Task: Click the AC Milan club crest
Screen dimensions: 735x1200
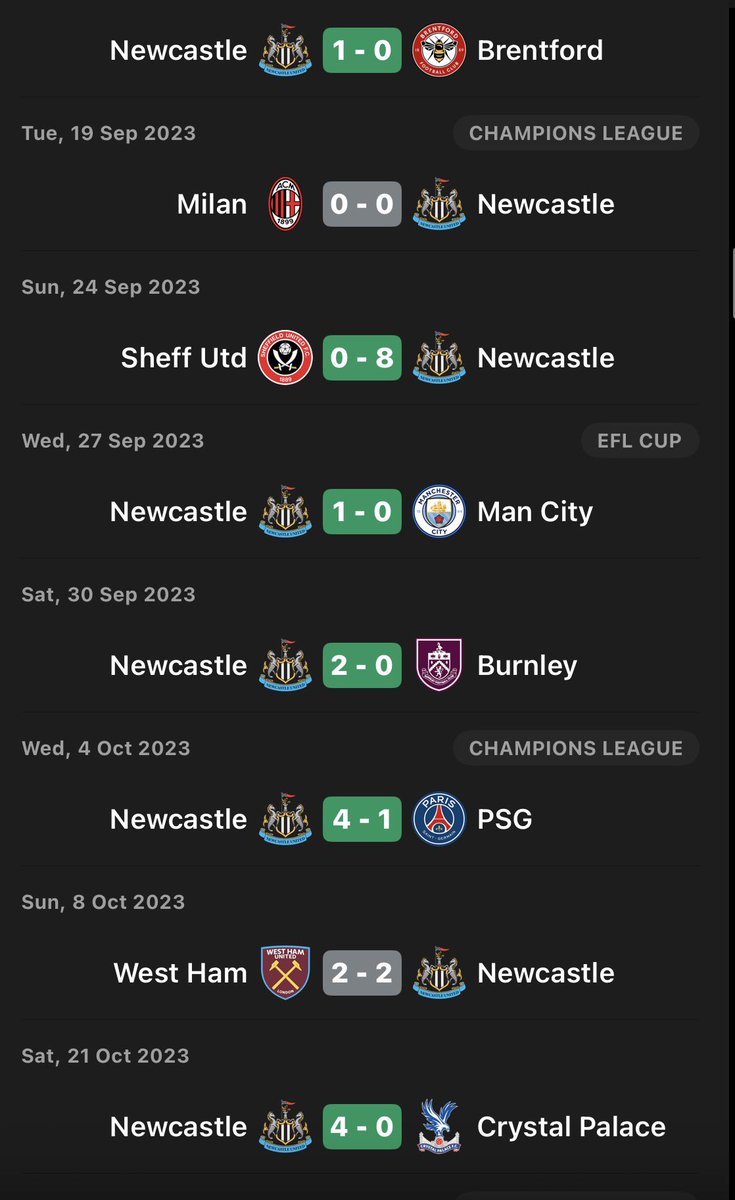Action: 285,204
